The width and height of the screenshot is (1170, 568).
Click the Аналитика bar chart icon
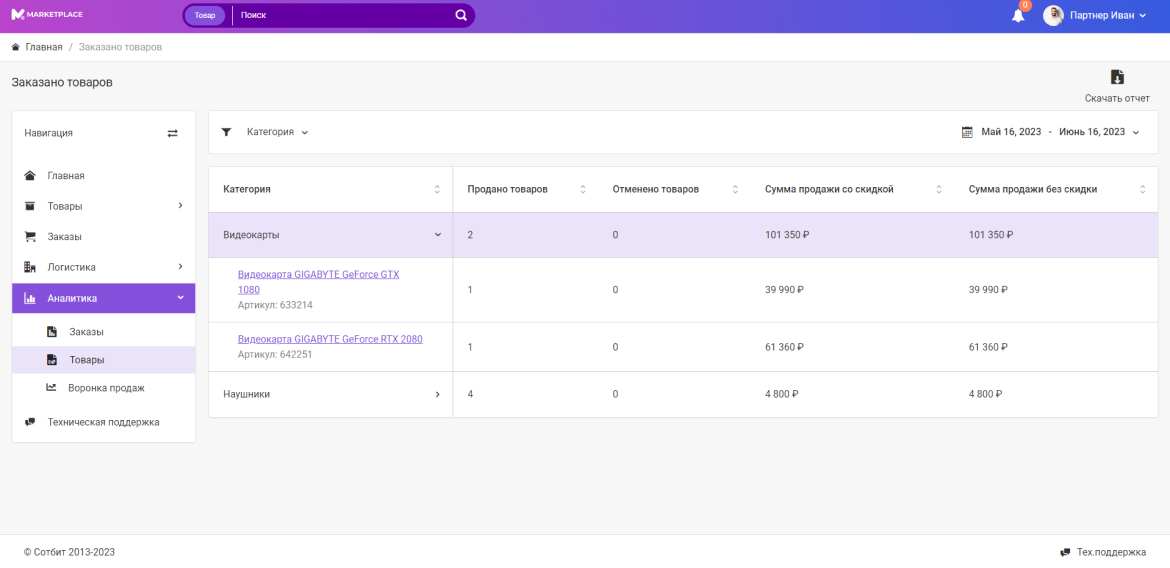point(30,299)
